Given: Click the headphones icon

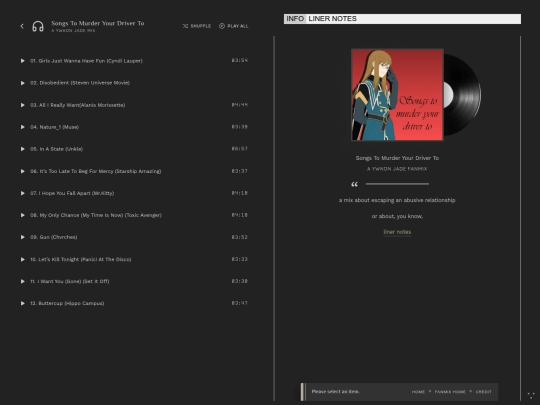Looking at the screenshot, I should pyautogui.click(x=38, y=27).
